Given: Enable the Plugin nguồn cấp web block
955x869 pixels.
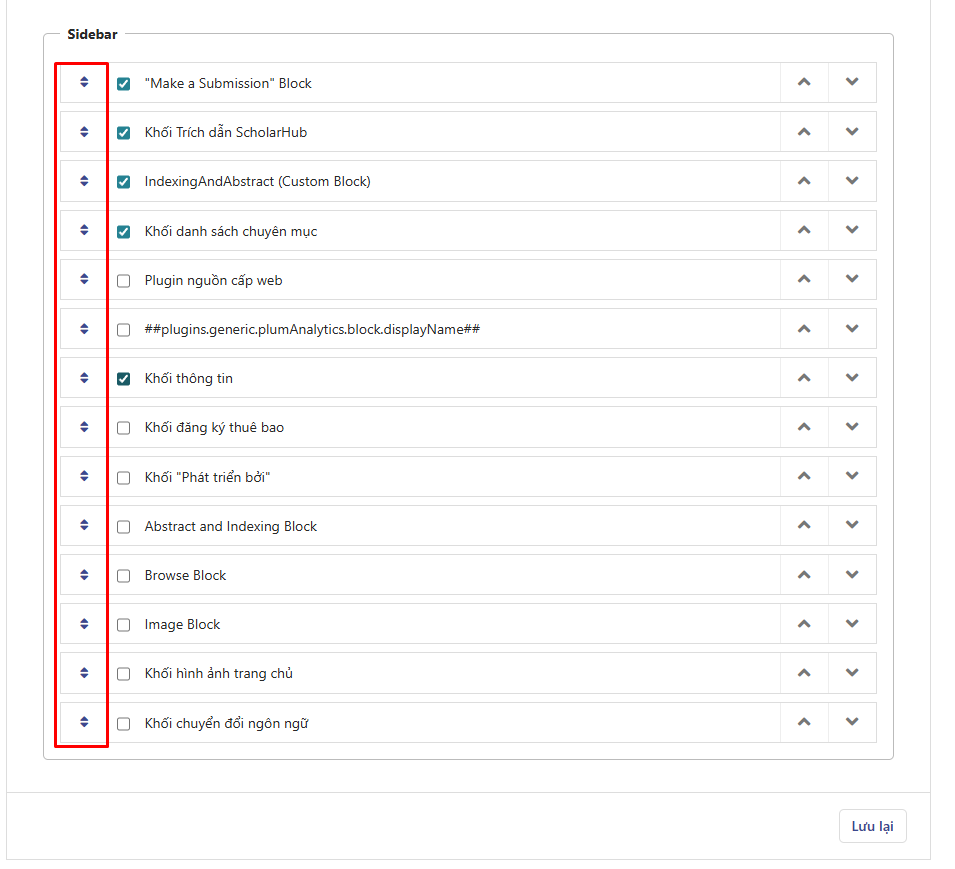Looking at the screenshot, I should tap(123, 280).
